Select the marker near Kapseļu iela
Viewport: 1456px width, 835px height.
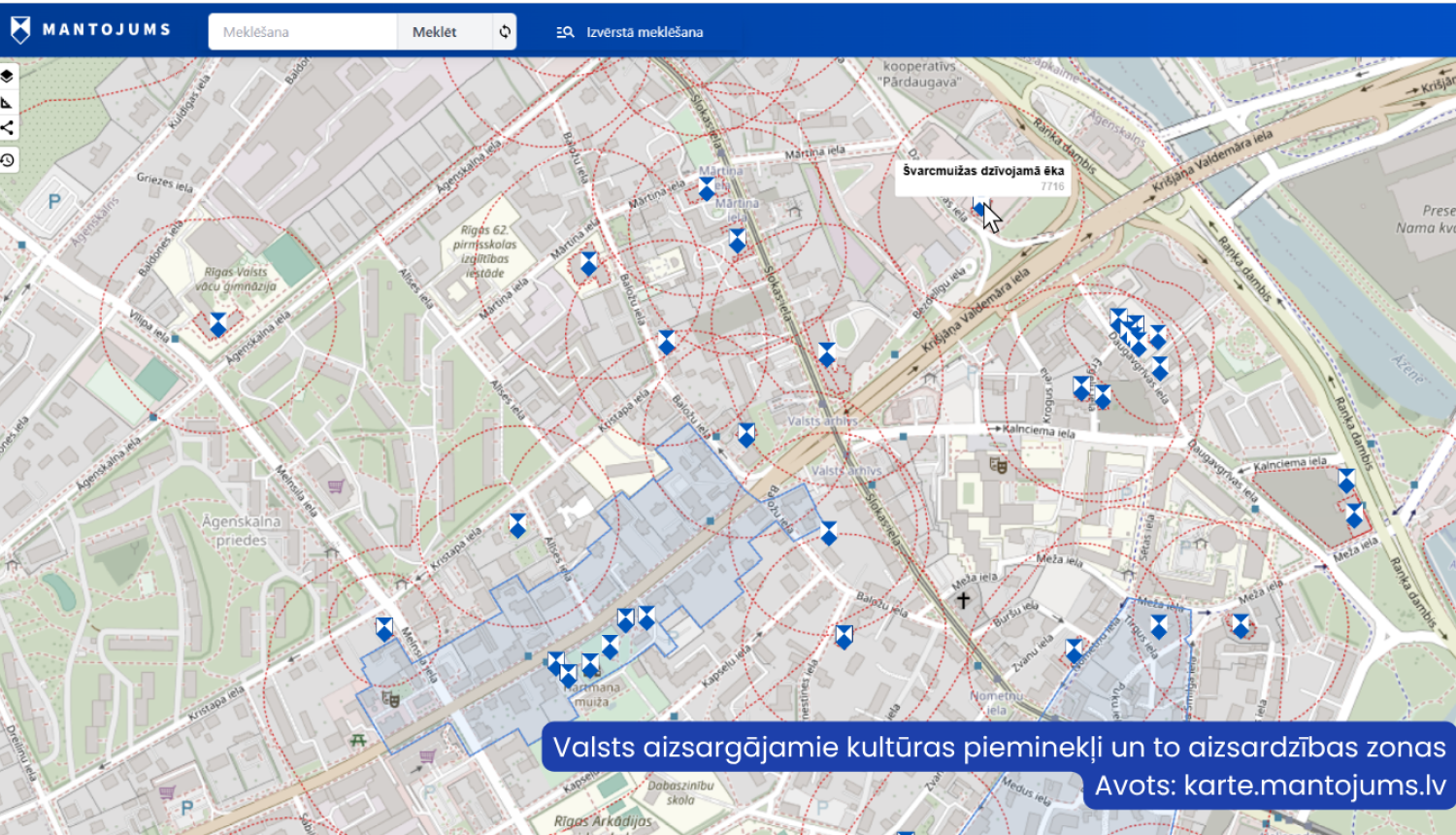point(844,637)
